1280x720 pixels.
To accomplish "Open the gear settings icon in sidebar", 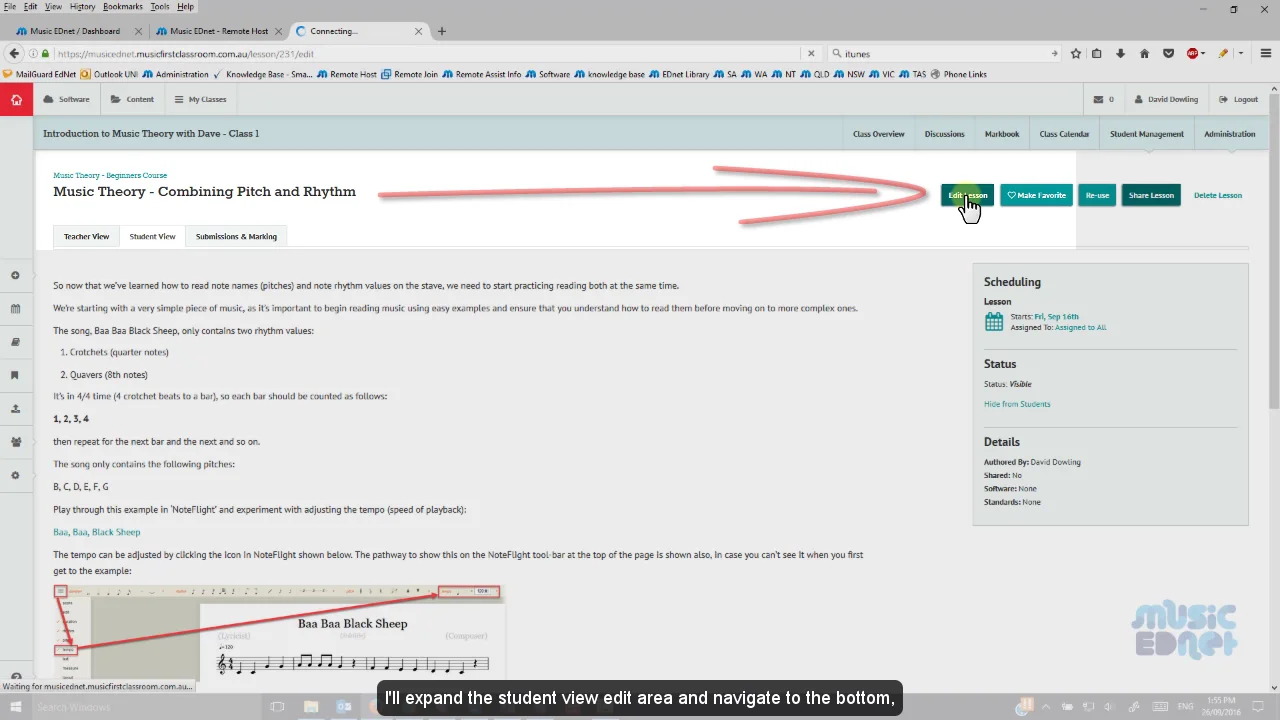I will (15, 475).
